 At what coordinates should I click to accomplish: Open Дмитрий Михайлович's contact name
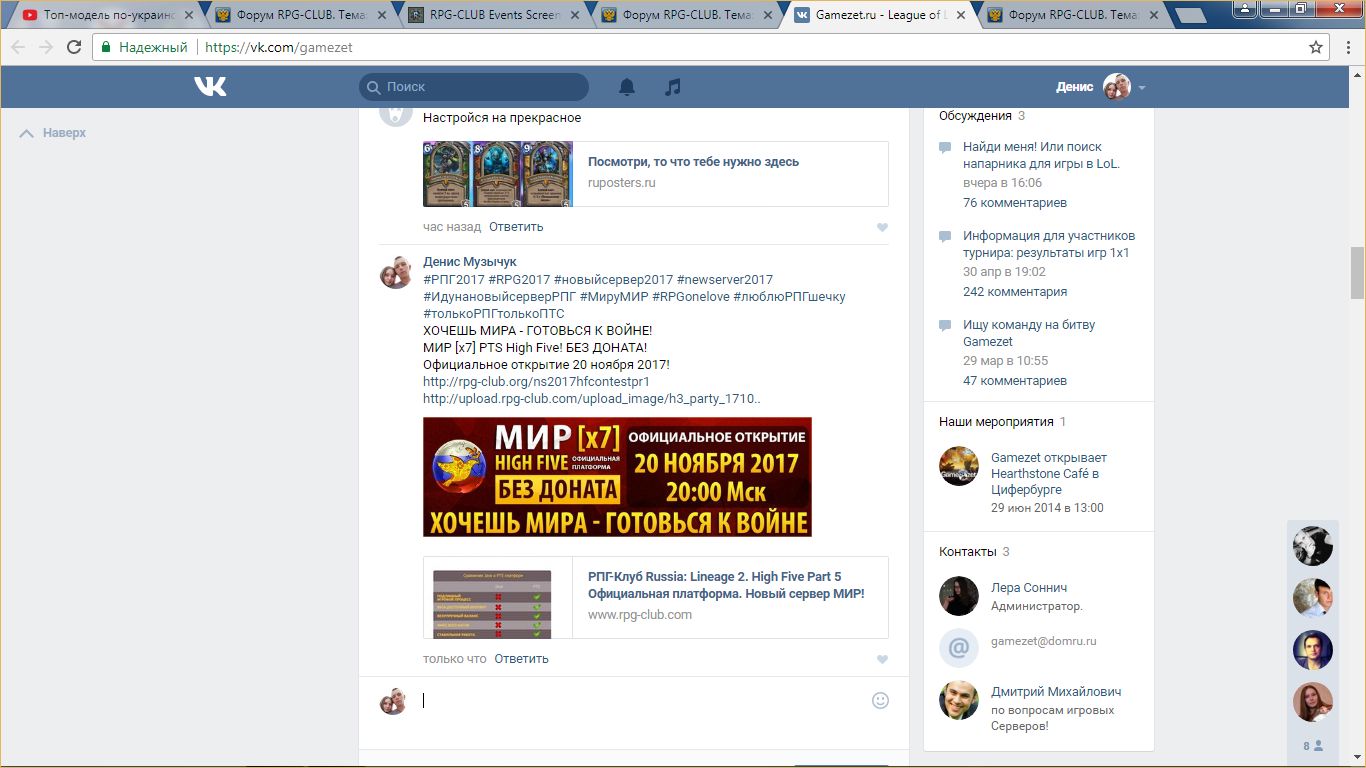click(1056, 692)
